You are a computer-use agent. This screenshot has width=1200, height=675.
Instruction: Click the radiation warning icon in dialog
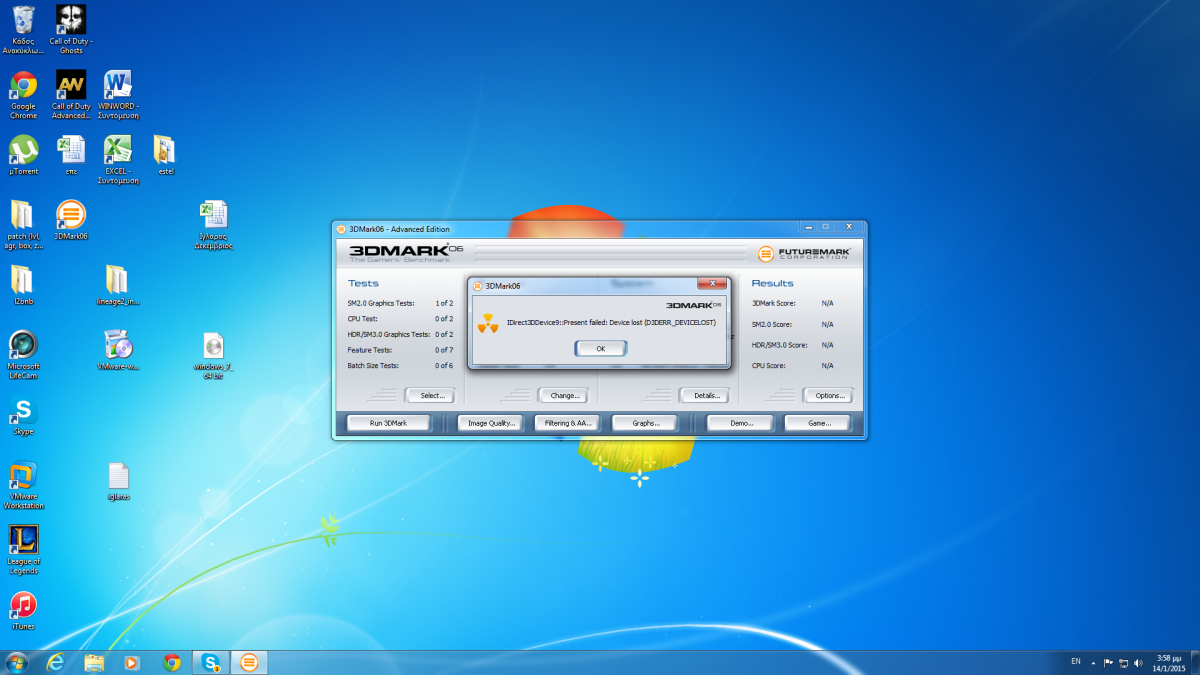(x=488, y=322)
